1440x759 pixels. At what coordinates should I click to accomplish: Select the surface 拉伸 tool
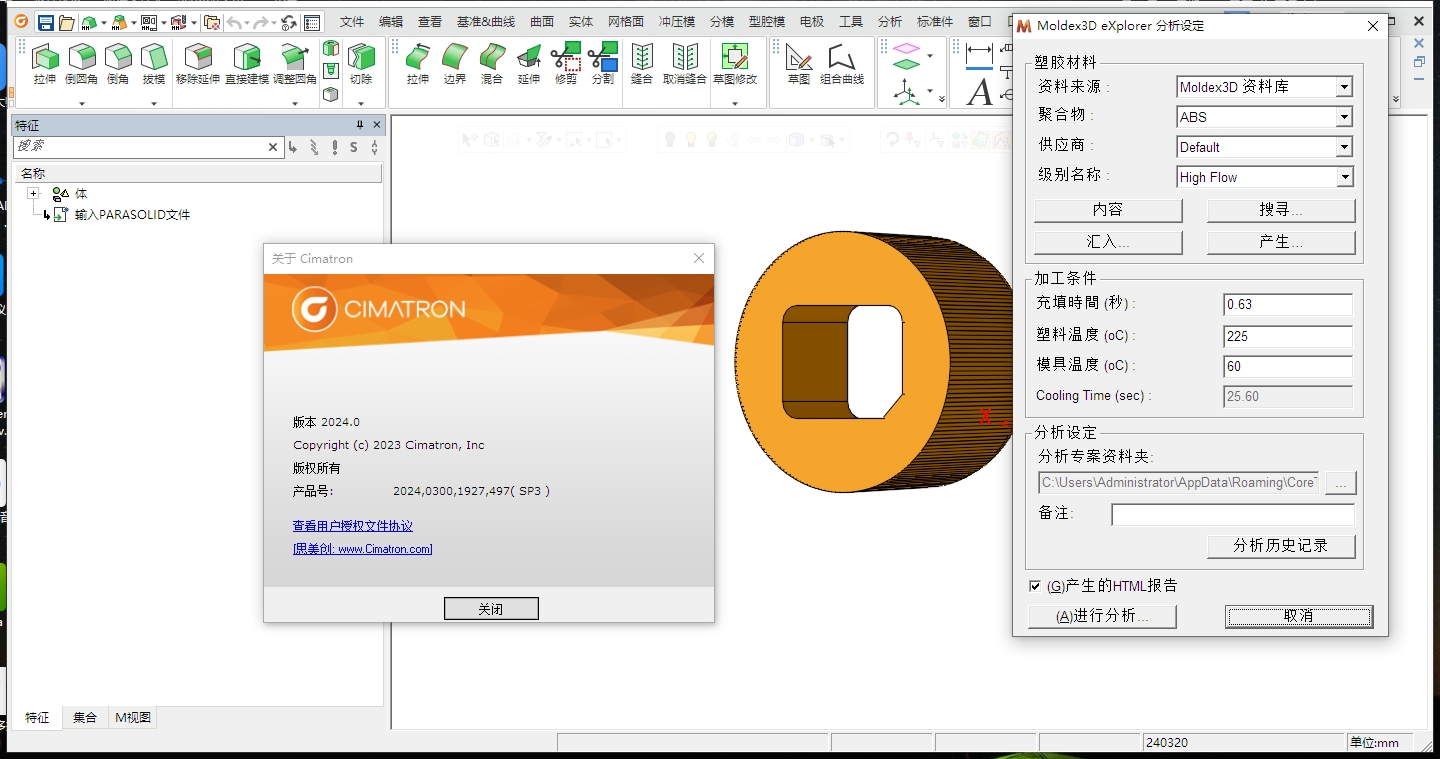(x=418, y=64)
